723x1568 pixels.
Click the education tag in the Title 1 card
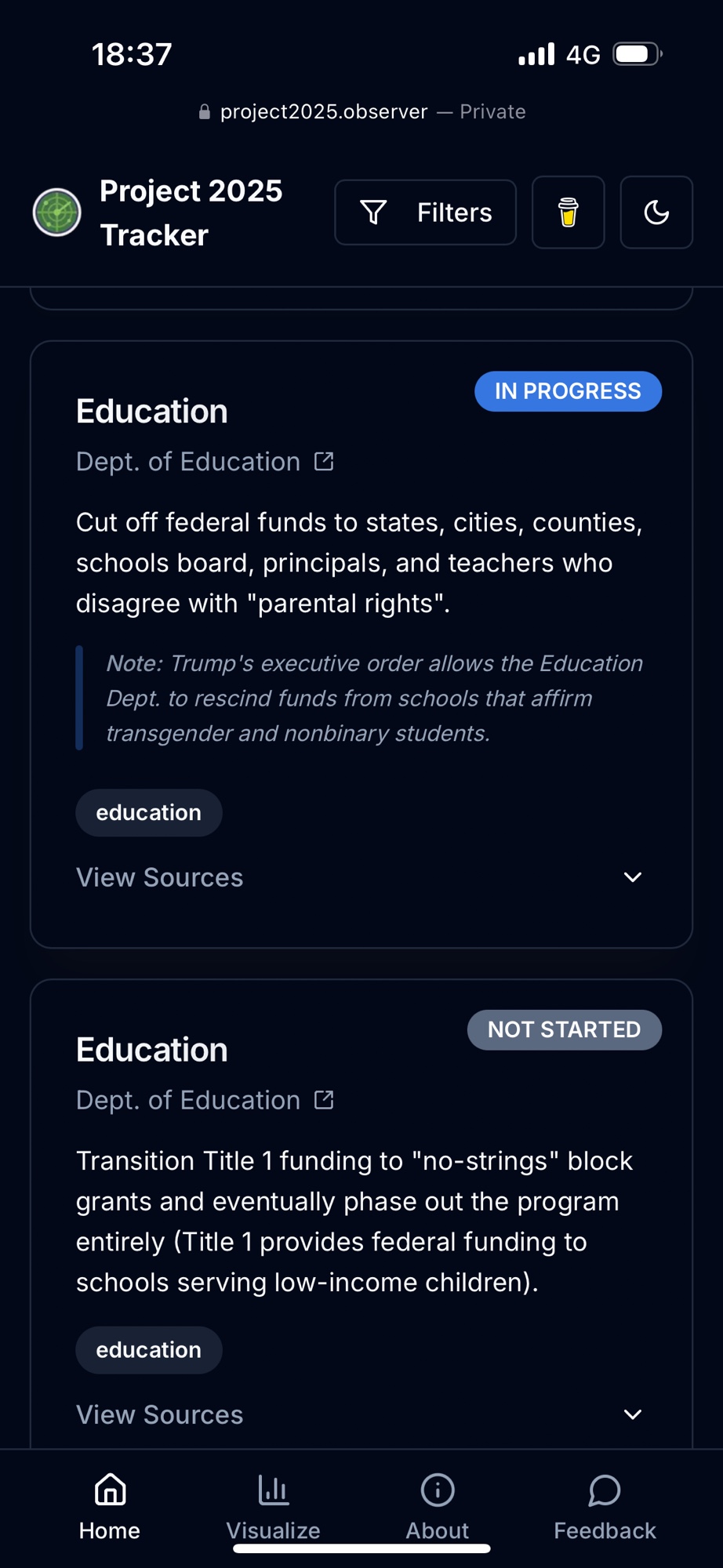point(148,1350)
